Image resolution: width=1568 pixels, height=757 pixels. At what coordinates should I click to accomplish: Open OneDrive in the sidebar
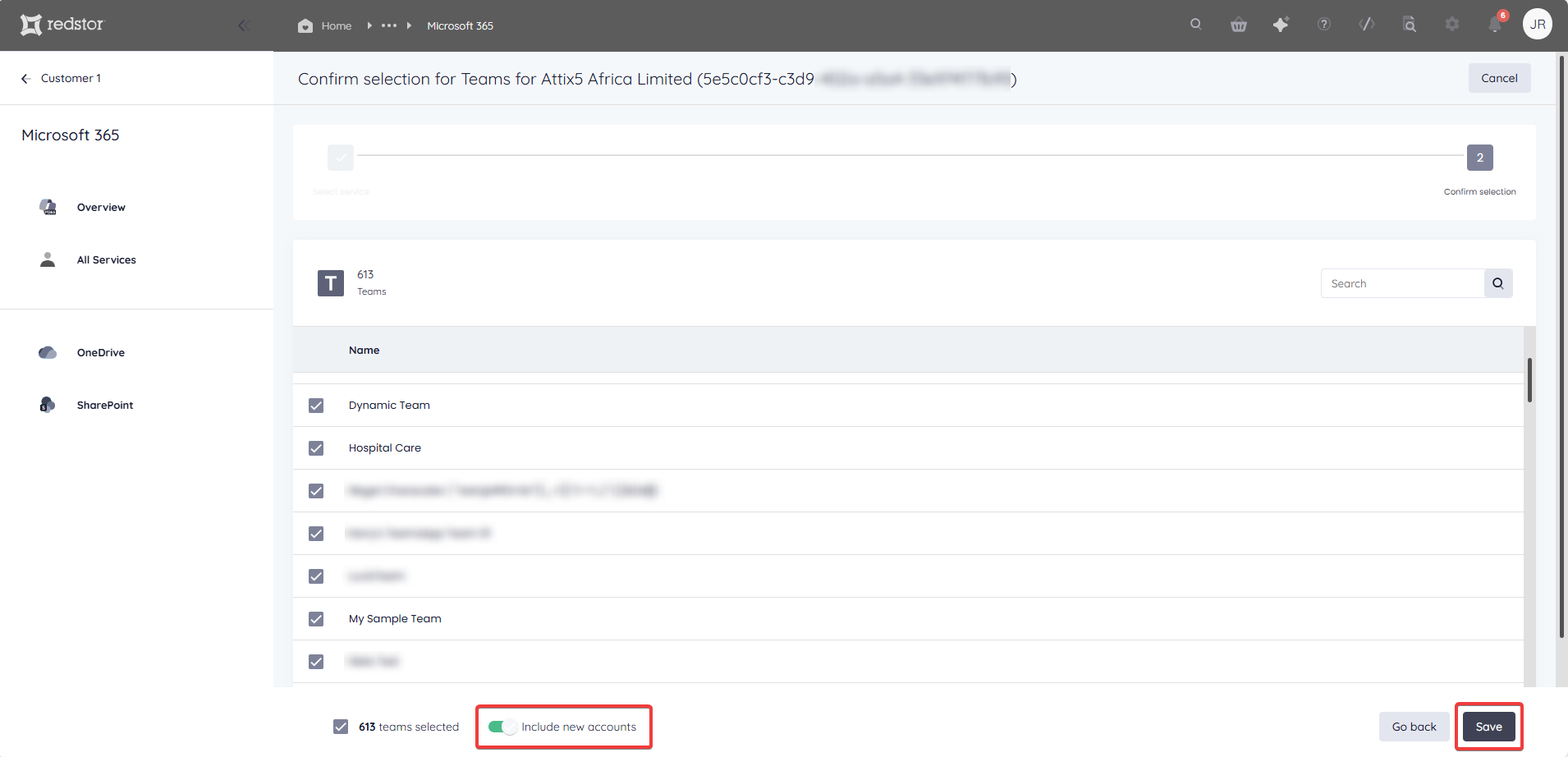pos(101,353)
